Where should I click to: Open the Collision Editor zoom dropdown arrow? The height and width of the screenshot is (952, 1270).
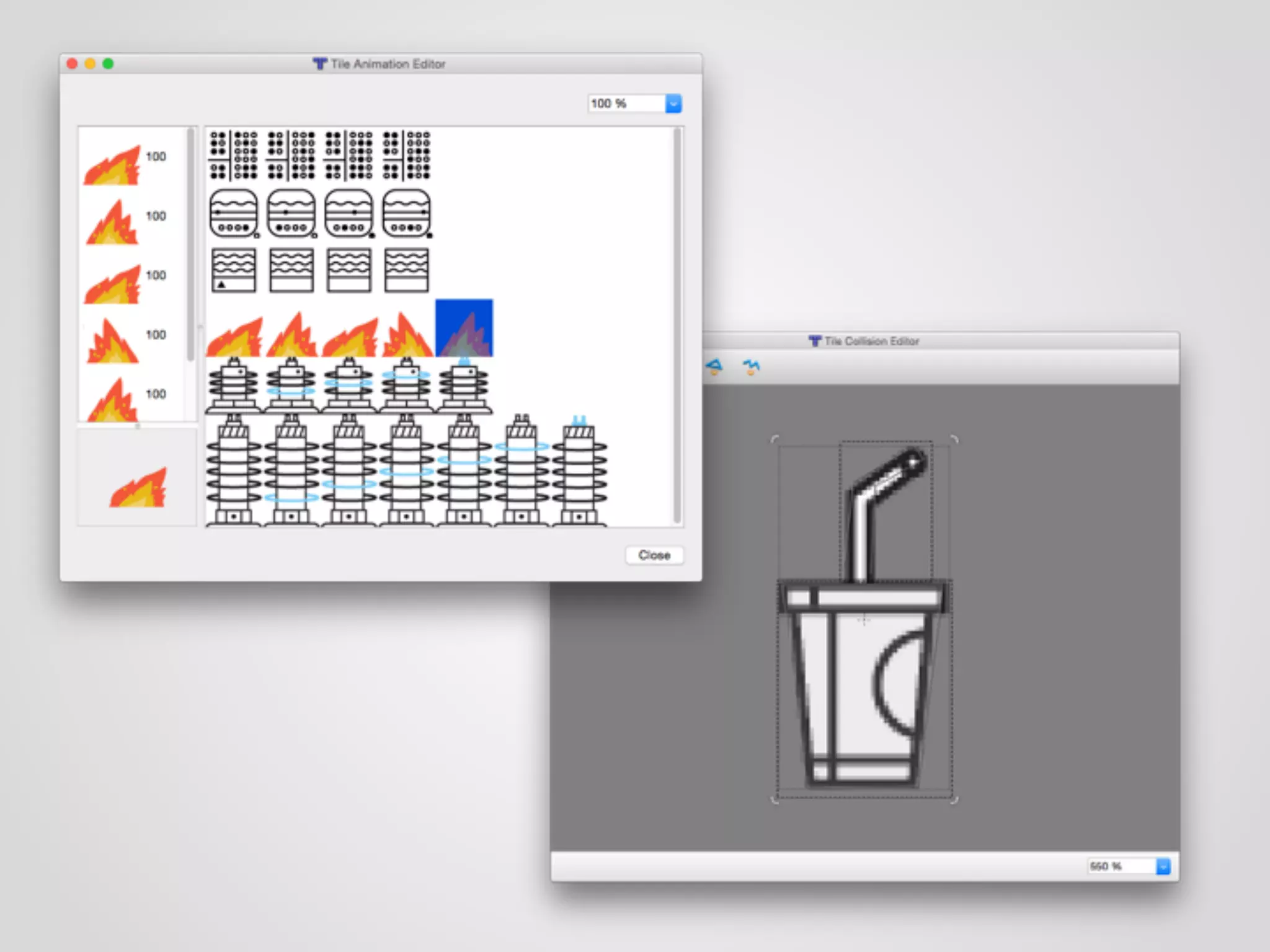(1163, 866)
